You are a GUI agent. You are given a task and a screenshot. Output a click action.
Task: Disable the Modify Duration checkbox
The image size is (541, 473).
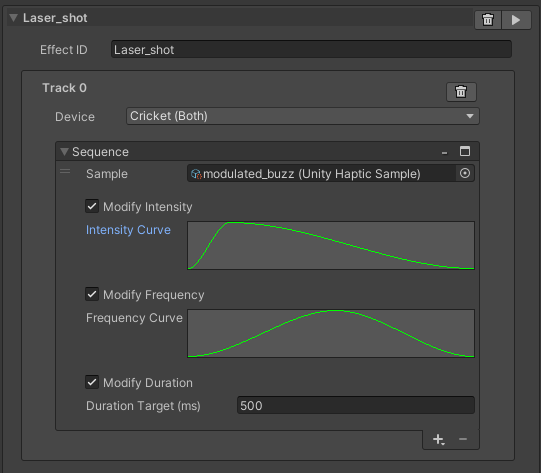point(92,382)
